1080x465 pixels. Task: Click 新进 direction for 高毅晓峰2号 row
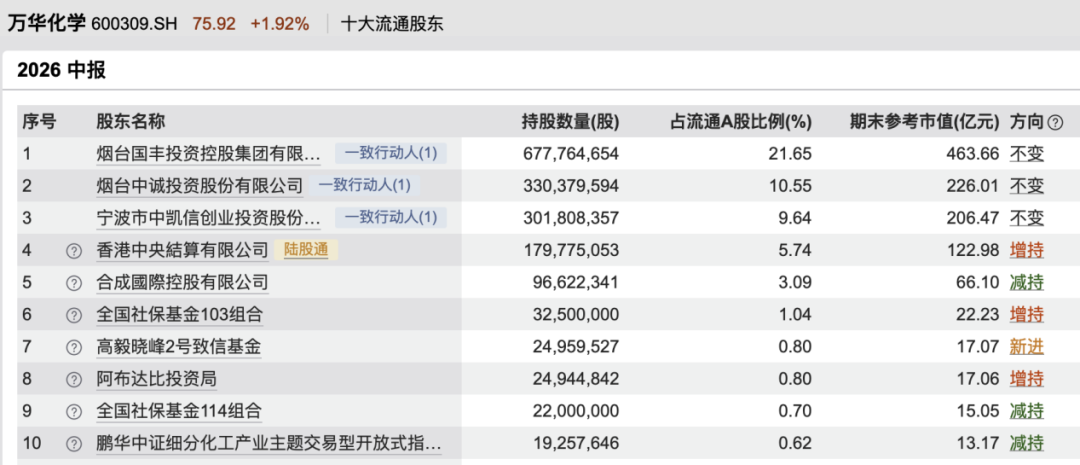coord(1027,347)
